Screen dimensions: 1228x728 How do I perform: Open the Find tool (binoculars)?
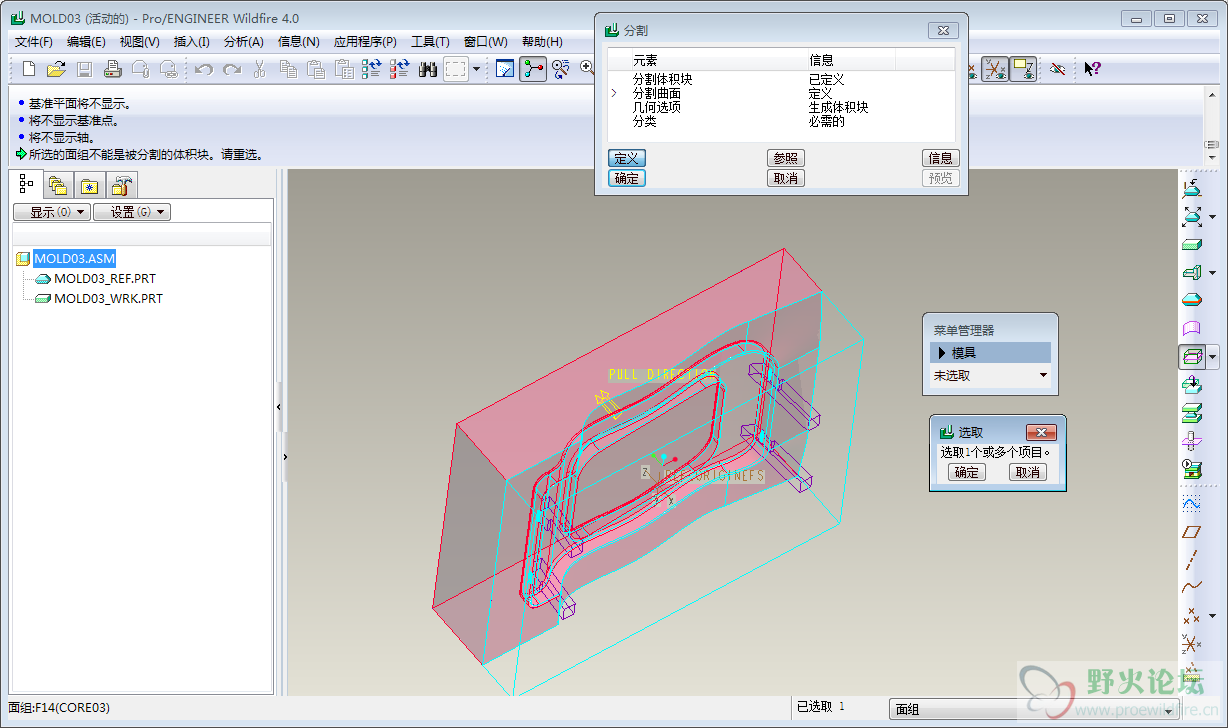(428, 69)
